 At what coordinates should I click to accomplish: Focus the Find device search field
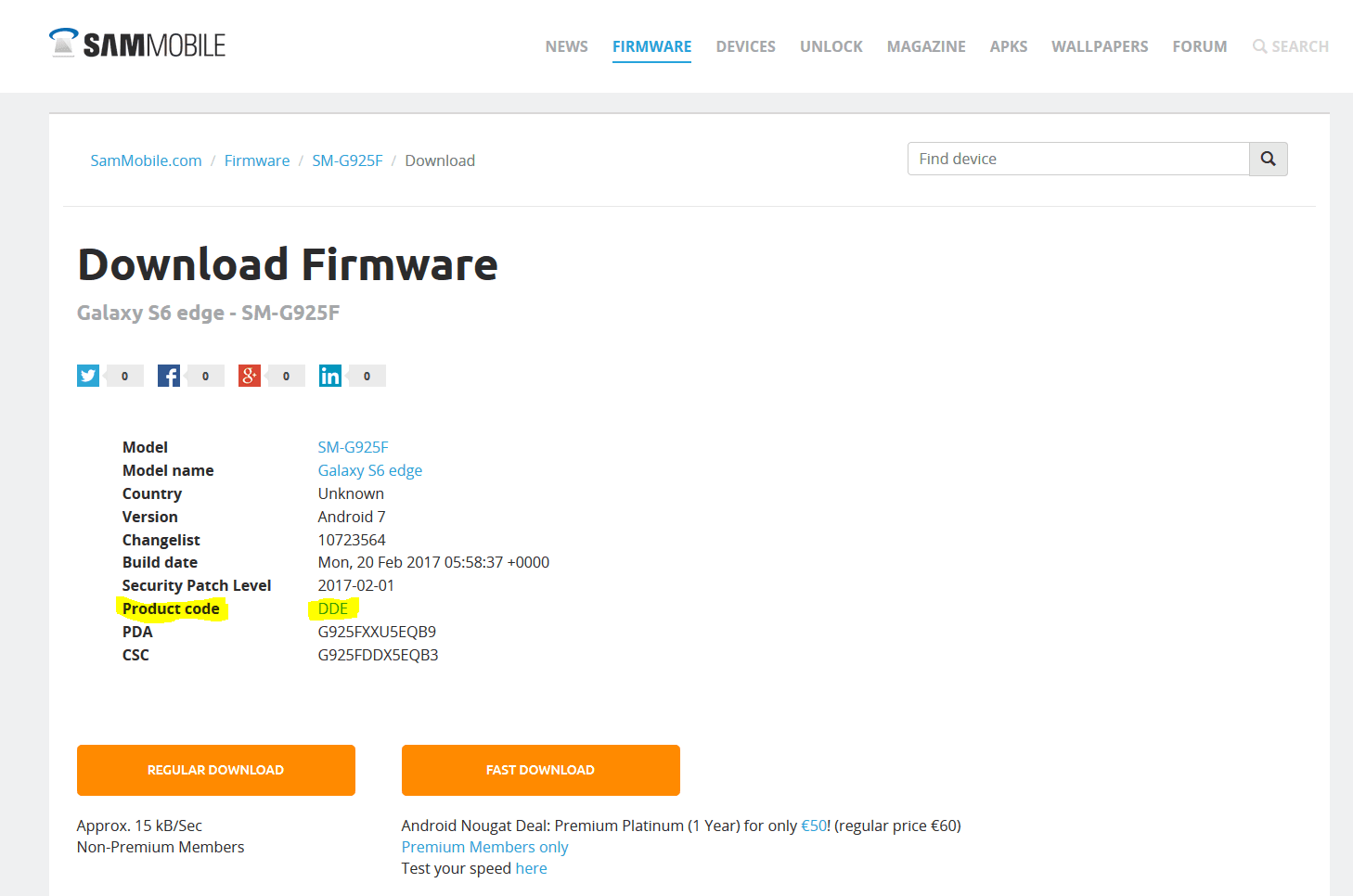click(1078, 159)
